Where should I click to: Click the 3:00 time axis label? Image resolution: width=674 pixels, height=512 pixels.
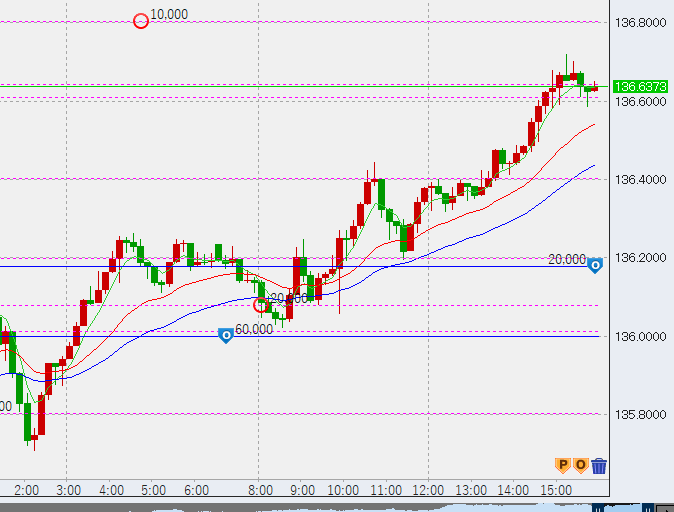[68, 490]
